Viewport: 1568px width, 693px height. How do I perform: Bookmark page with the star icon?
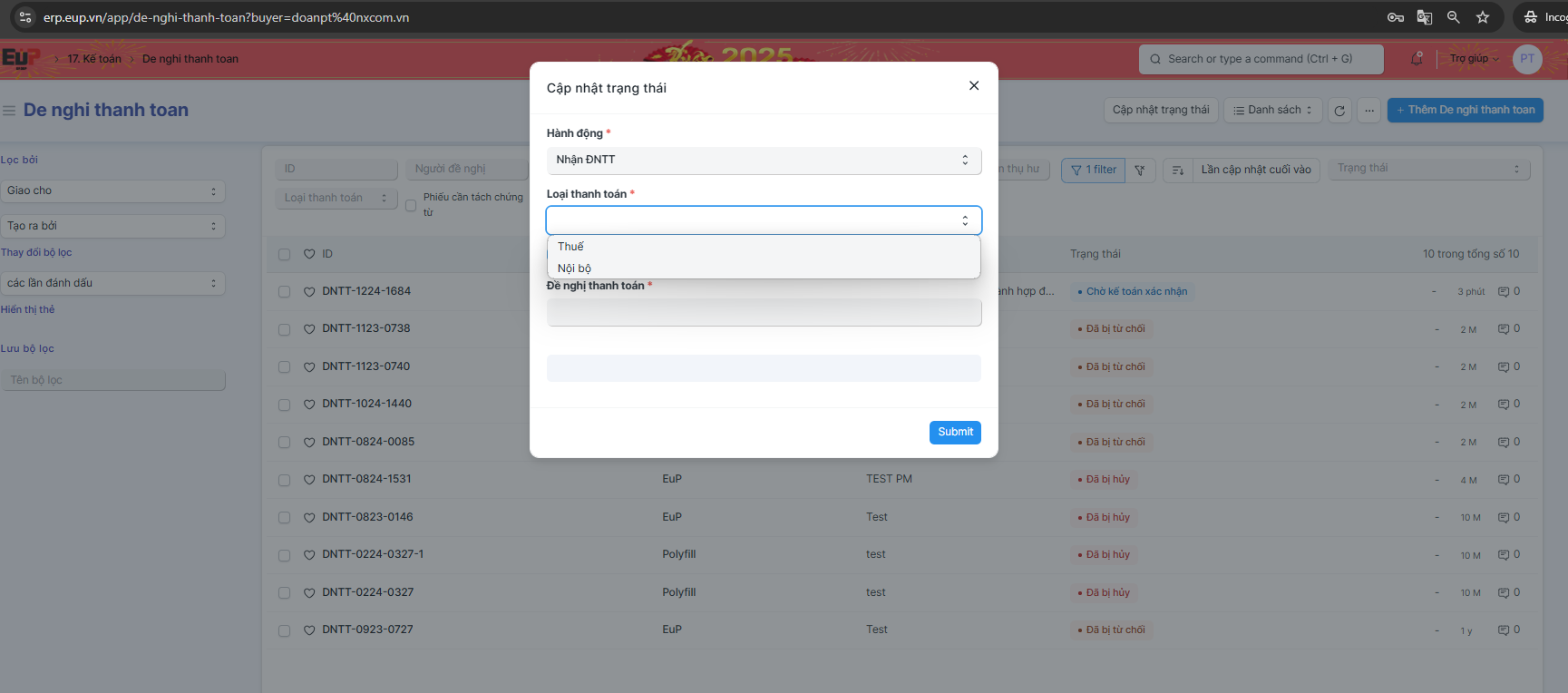click(x=1483, y=17)
